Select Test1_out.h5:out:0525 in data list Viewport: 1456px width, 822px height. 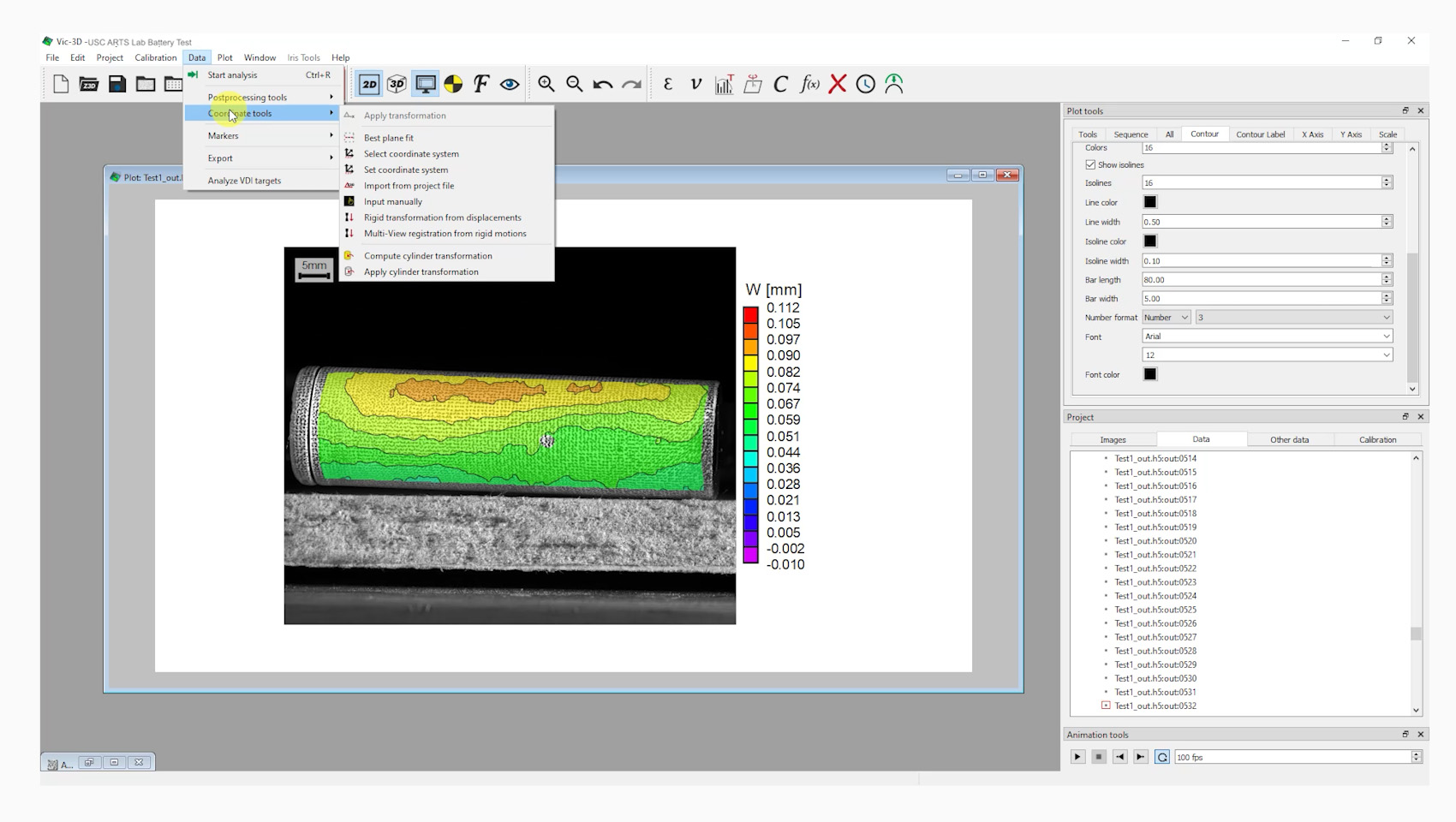click(x=1155, y=610)
